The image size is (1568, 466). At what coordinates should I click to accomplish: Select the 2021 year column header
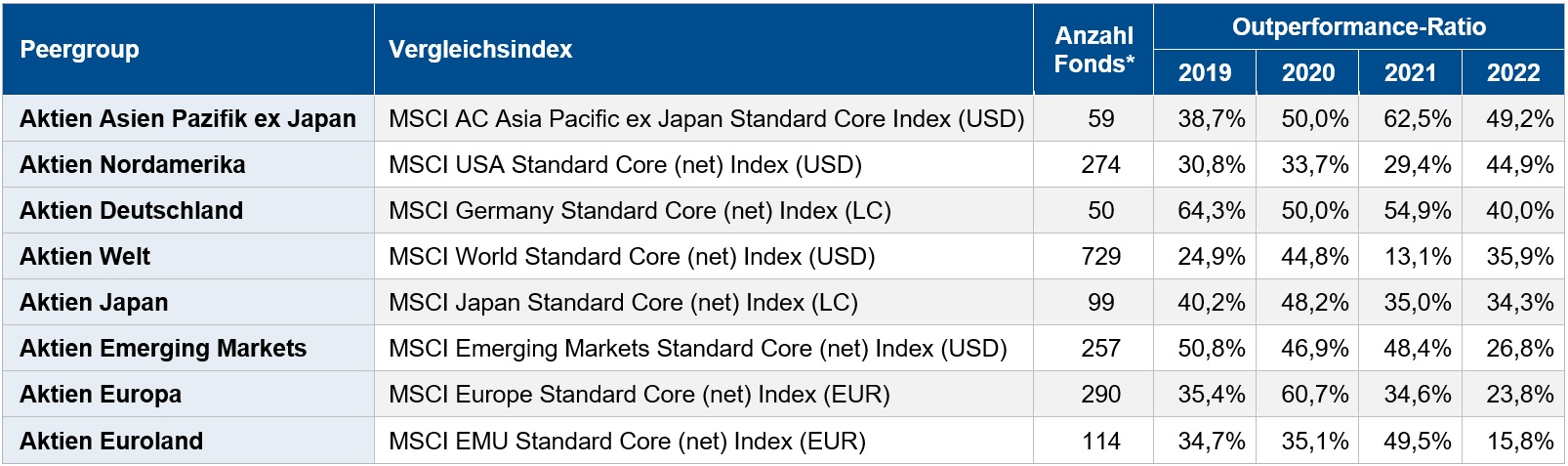(x=1410, y=73)
